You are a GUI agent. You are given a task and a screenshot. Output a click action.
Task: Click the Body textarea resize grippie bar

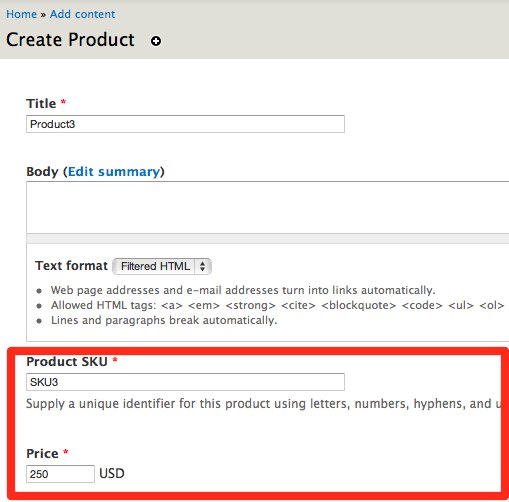tap(267, 238)
